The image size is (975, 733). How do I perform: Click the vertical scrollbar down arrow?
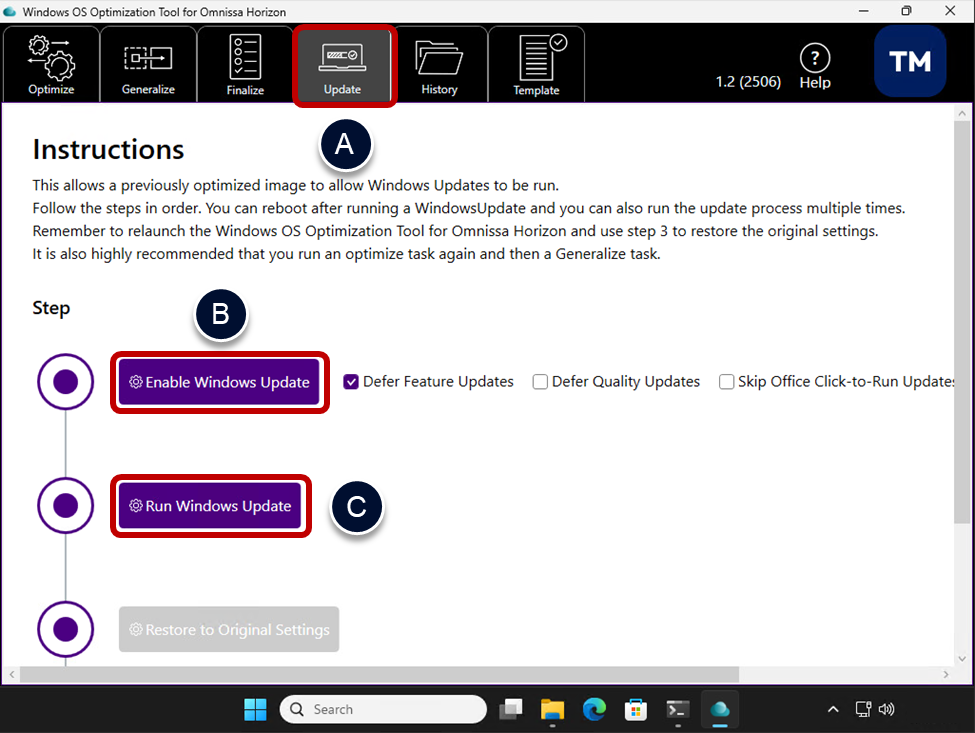click(x=962, y=658)
